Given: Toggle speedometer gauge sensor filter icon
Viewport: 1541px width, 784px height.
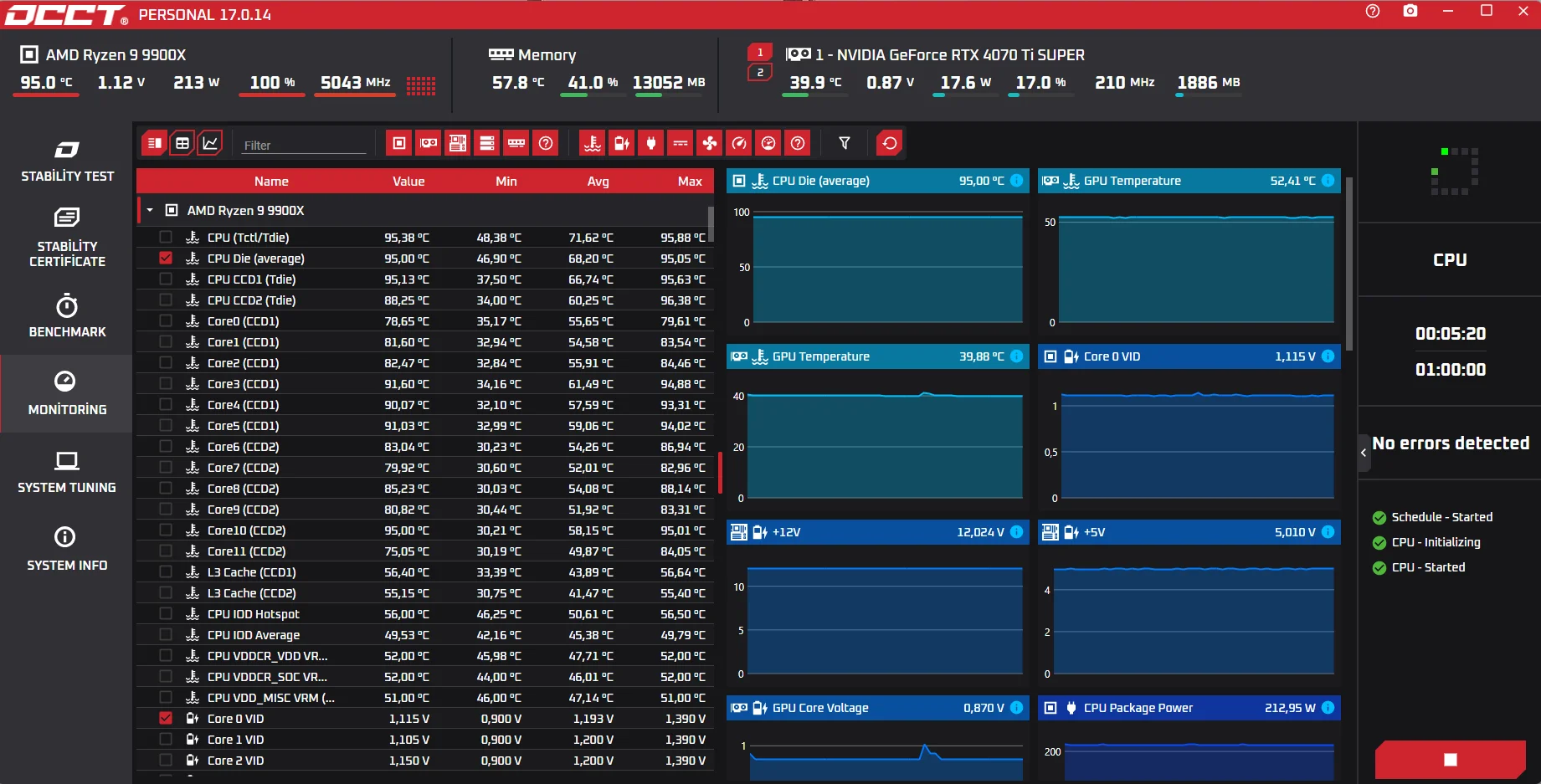Looking at the screenshot, I should coord(739,143).
